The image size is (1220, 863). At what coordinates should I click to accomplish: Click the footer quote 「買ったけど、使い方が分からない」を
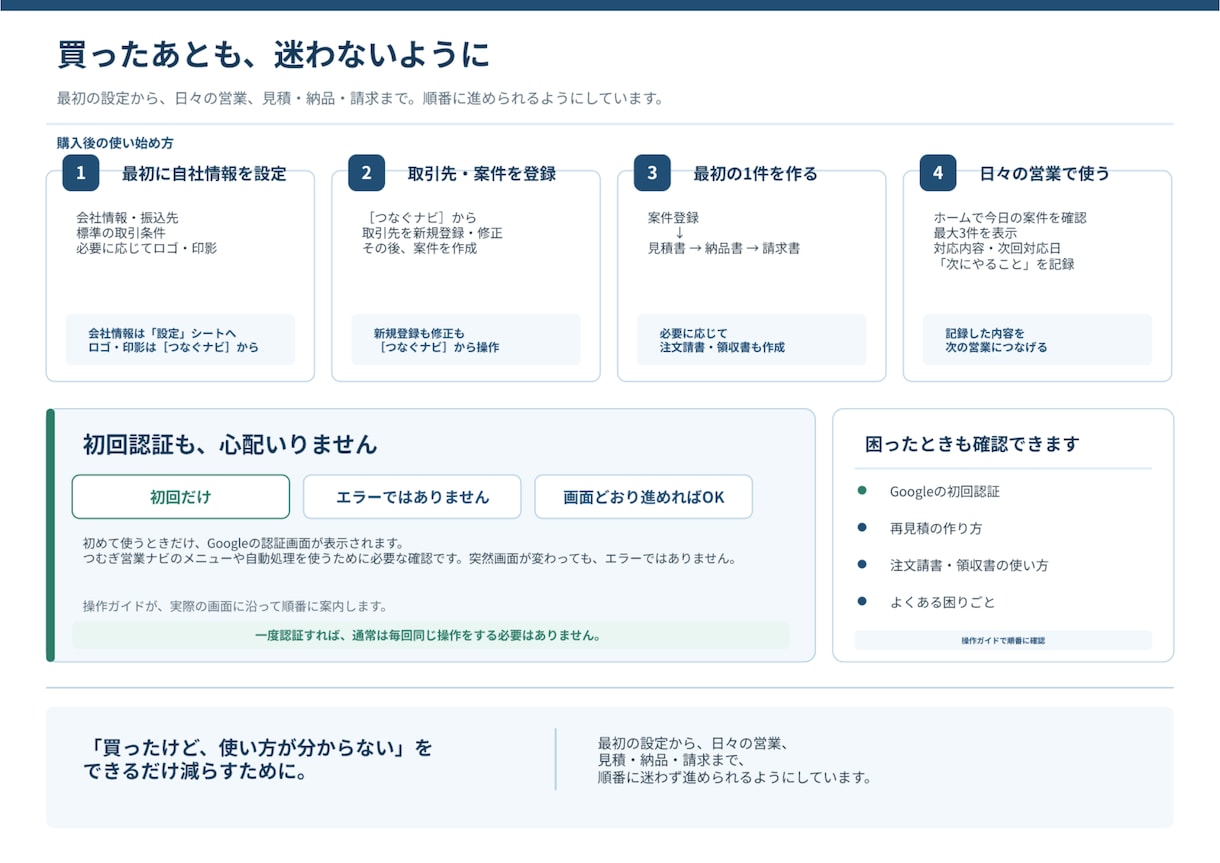(x=258, y=748)
